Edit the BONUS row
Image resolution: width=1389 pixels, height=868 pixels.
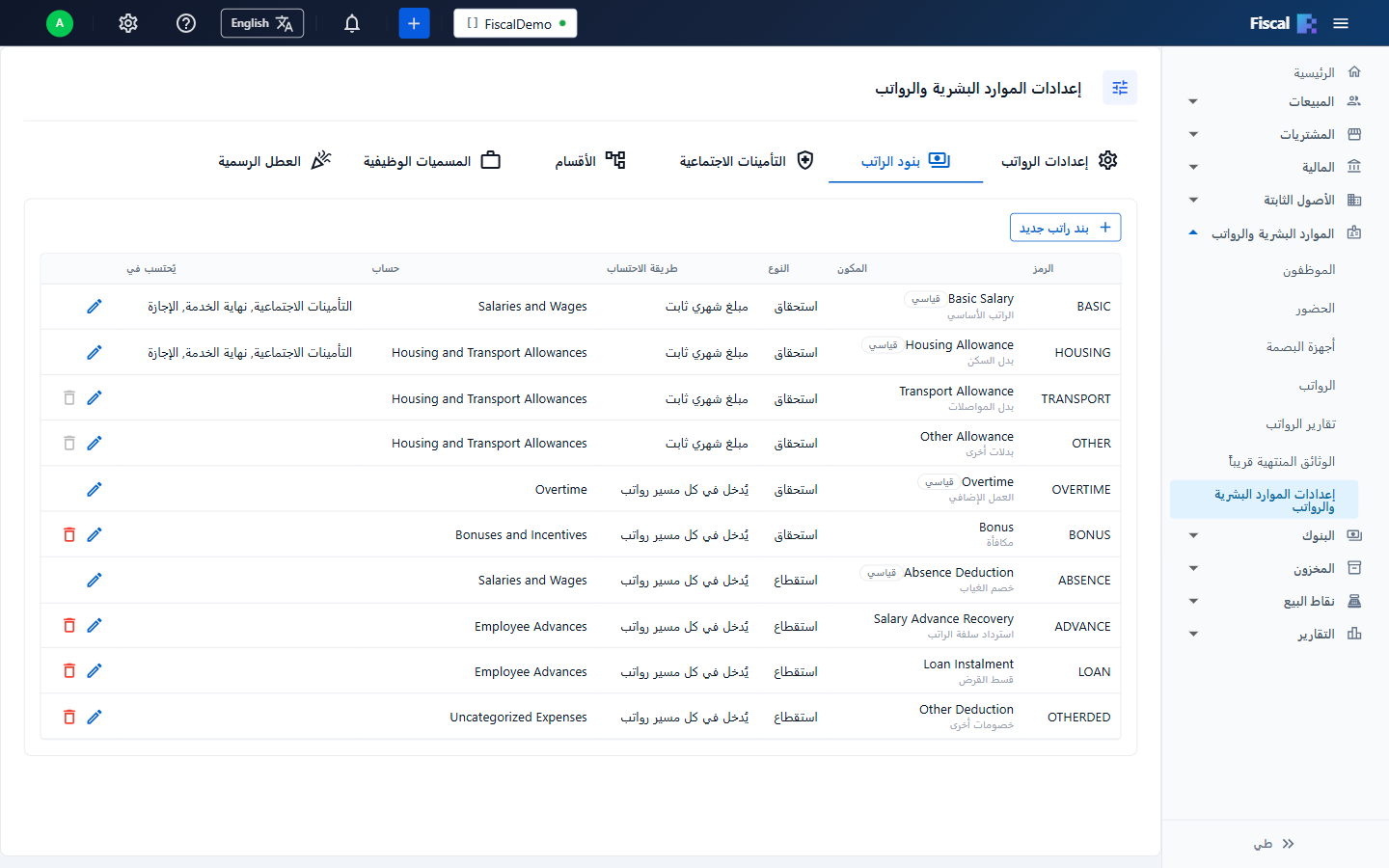[x=95, y=535]
